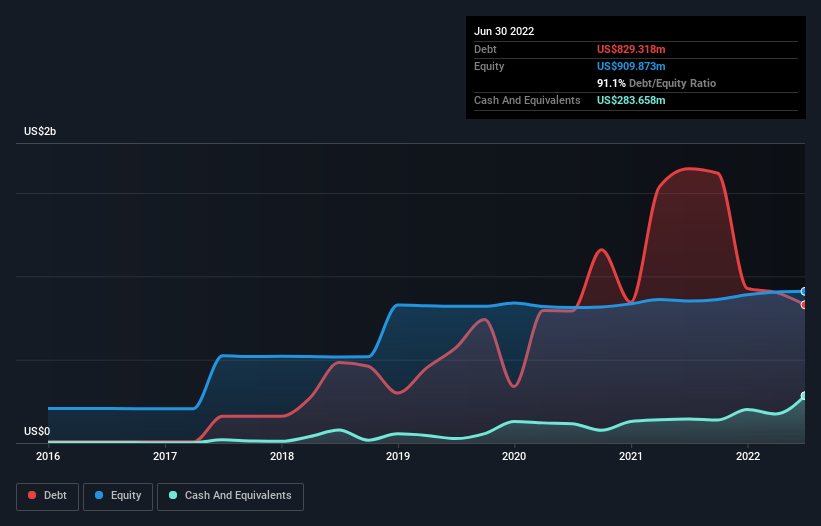Toggle the Debt series legend button
821x526 pixels.
[47, 496]
